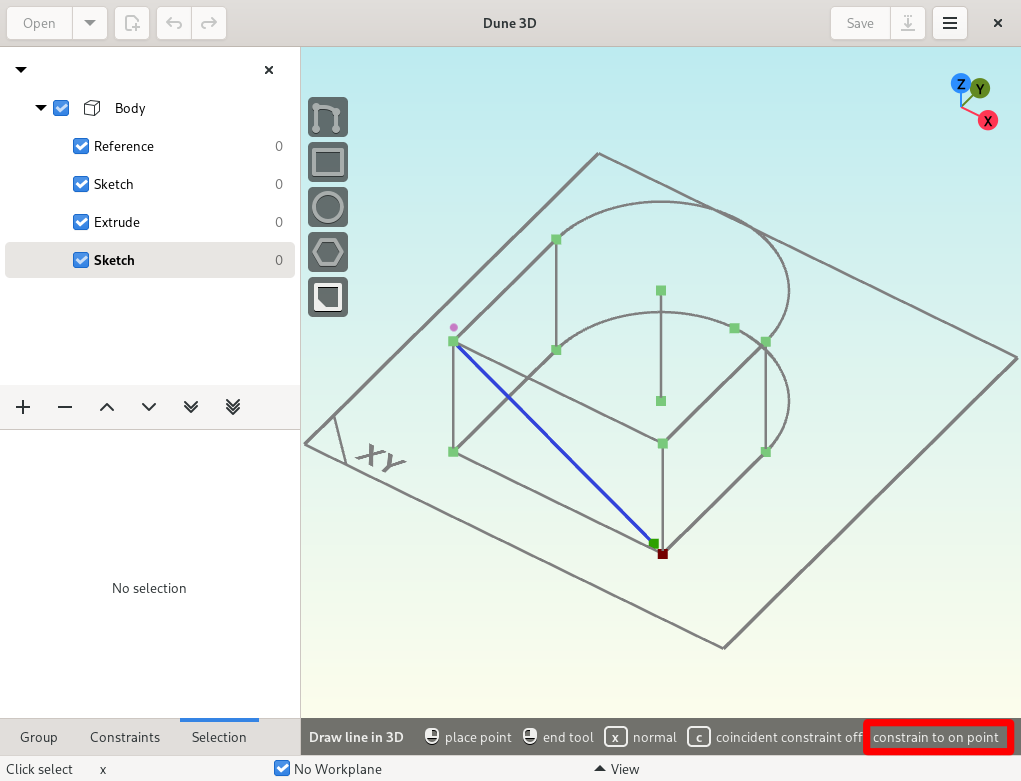Move group to end of body

point(191,407)
